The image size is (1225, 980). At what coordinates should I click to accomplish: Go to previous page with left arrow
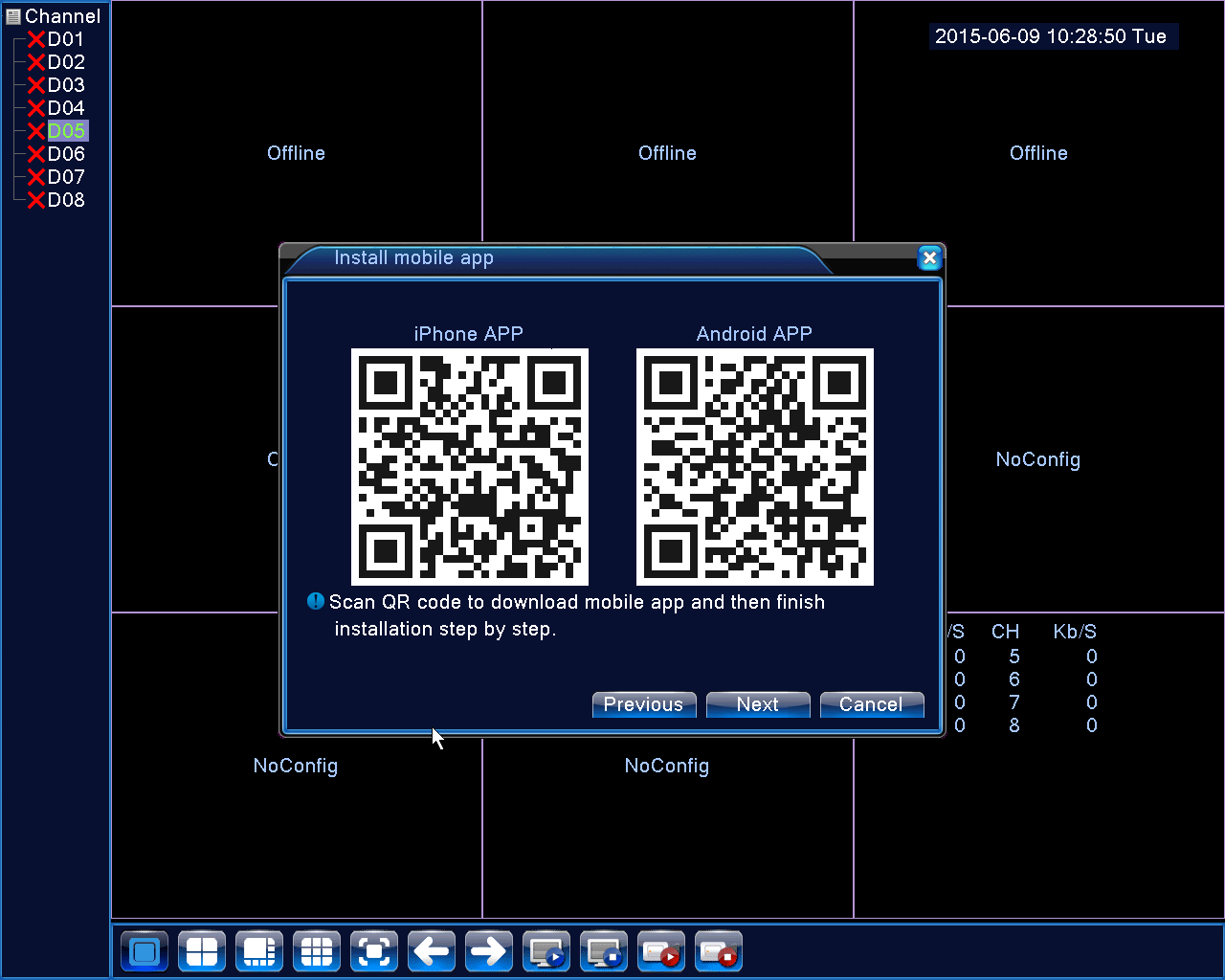[432, 952]
